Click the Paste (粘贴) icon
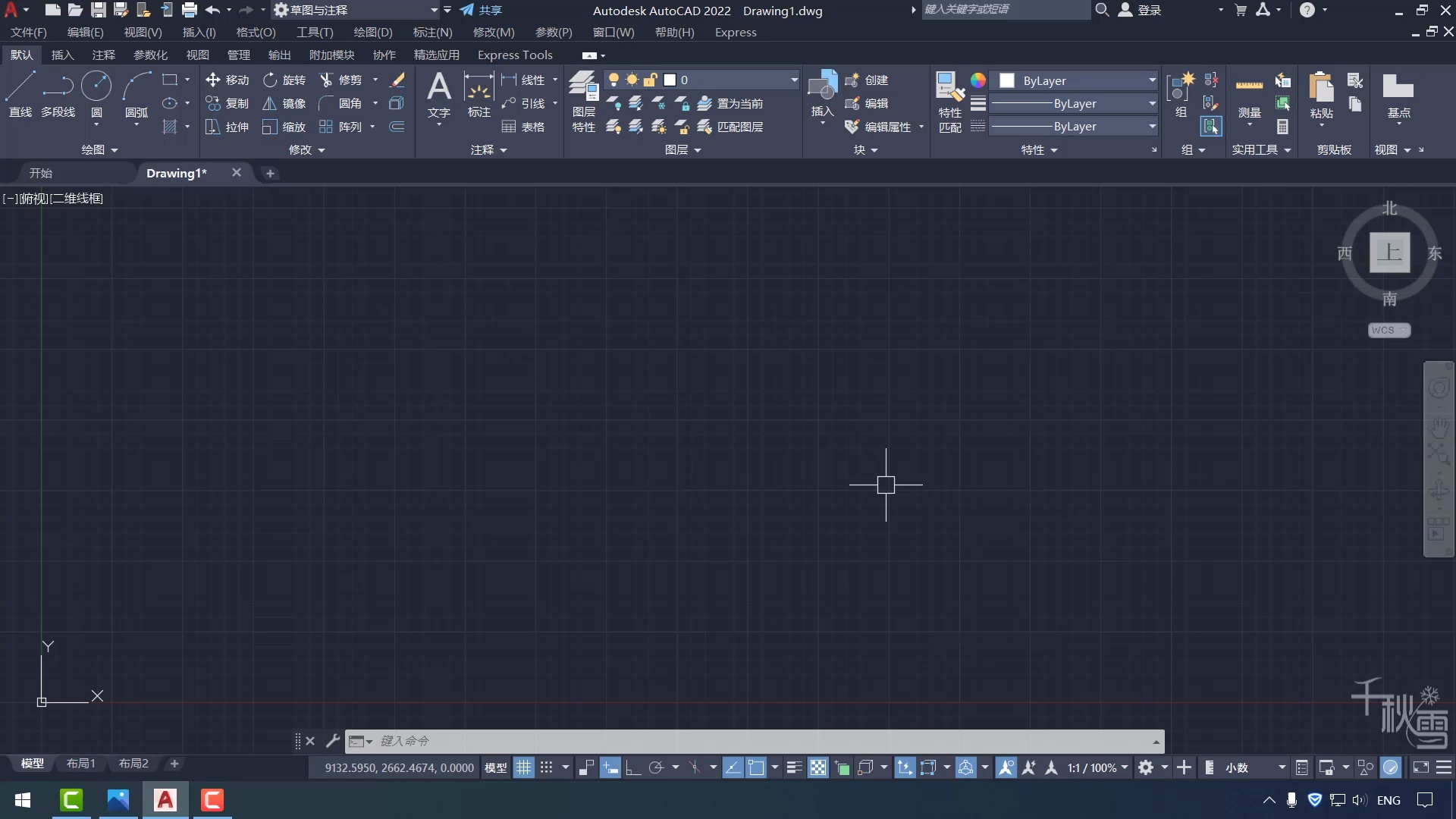Image resolution: width=1456 pixels, height=819 pixels. pos(1321,94)
